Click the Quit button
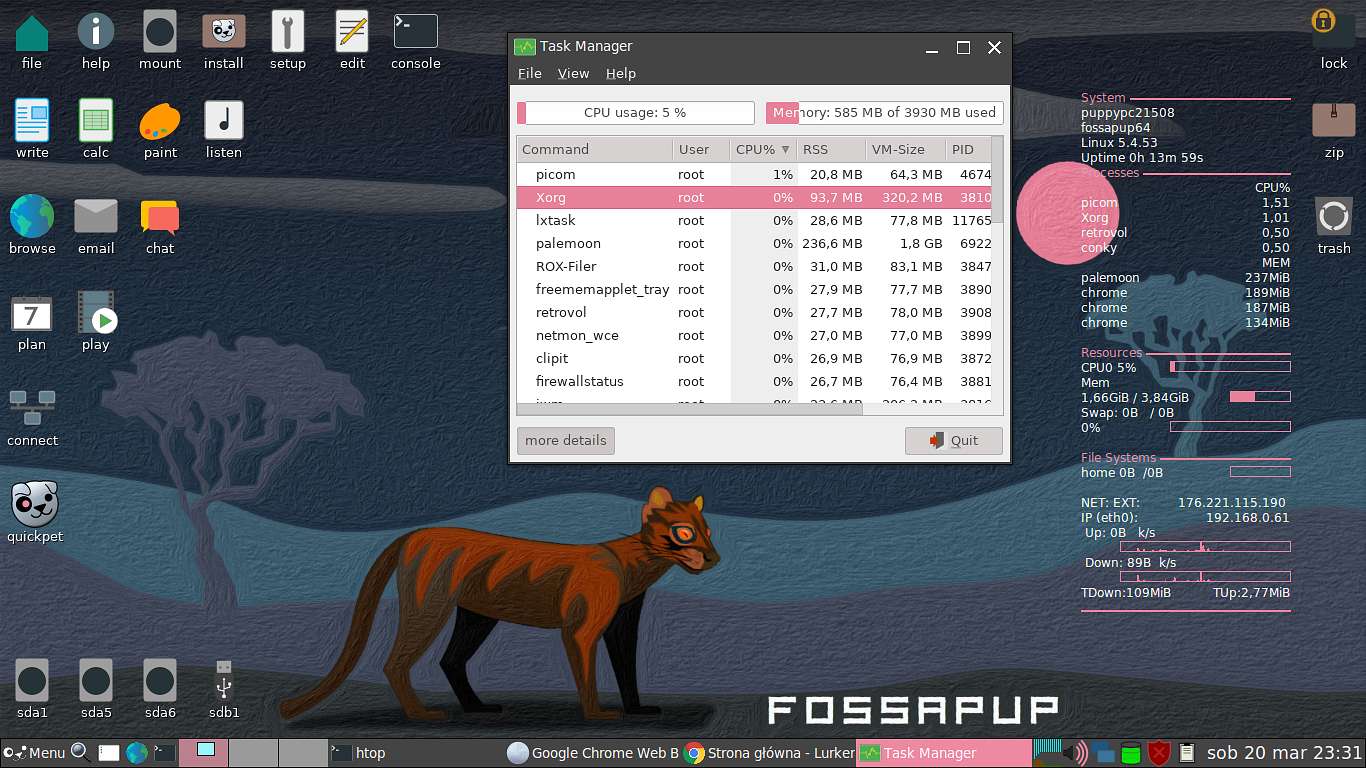Viewport: 1366px width, 768px height. tap(953, 440)
